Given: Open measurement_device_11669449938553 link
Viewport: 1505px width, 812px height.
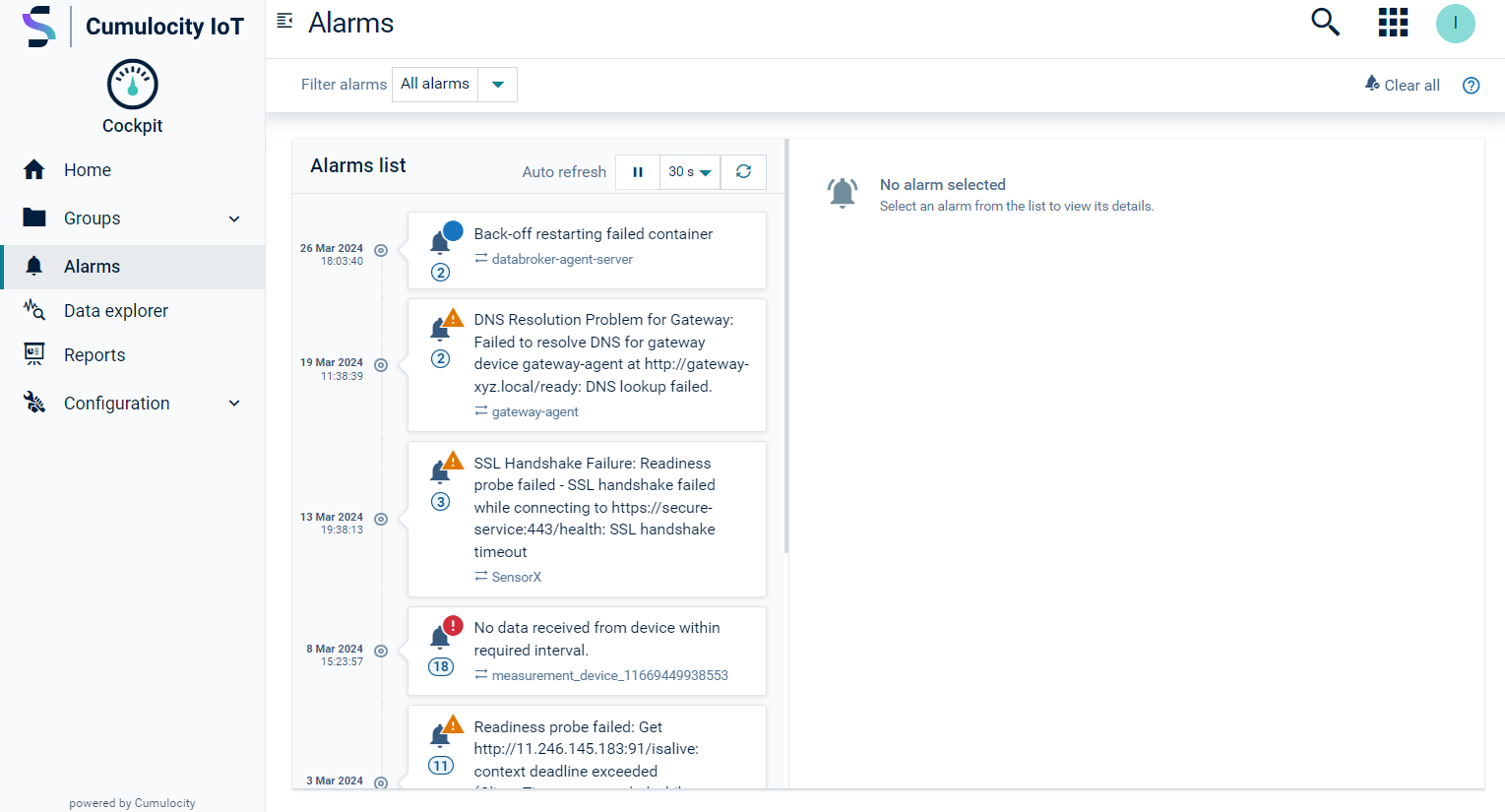Looking at the screenshot, I should pos(609,675).
